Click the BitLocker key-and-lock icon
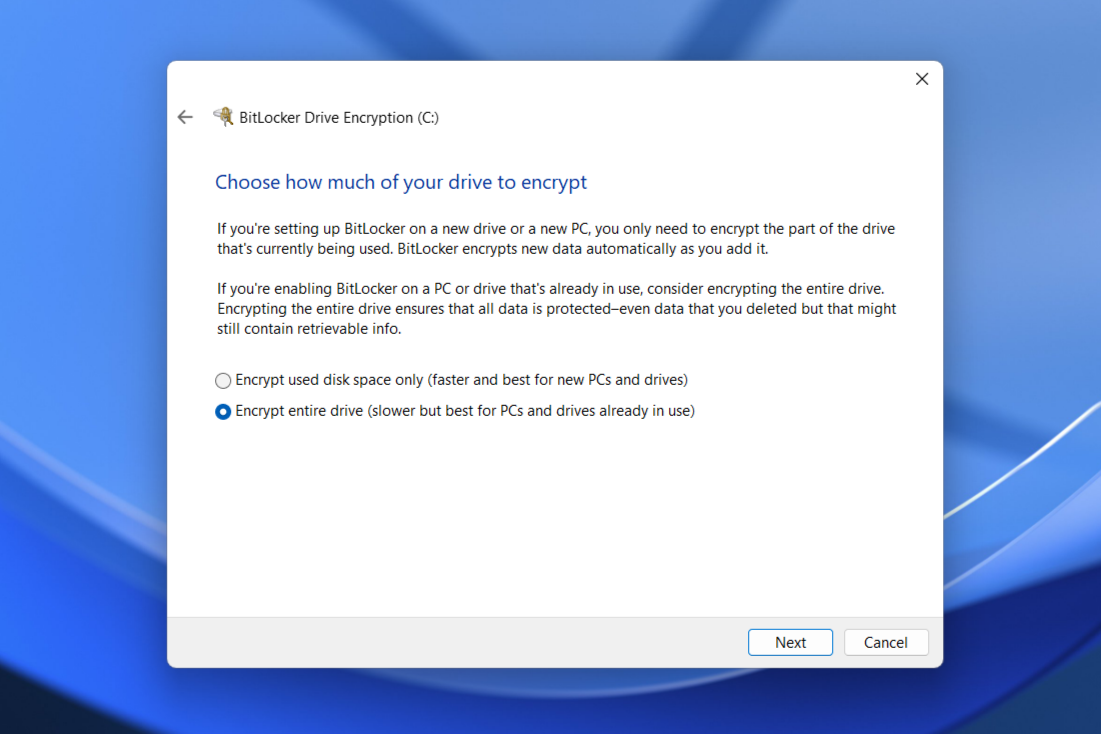Screen dimensions: 1101x734 (223, 117)
